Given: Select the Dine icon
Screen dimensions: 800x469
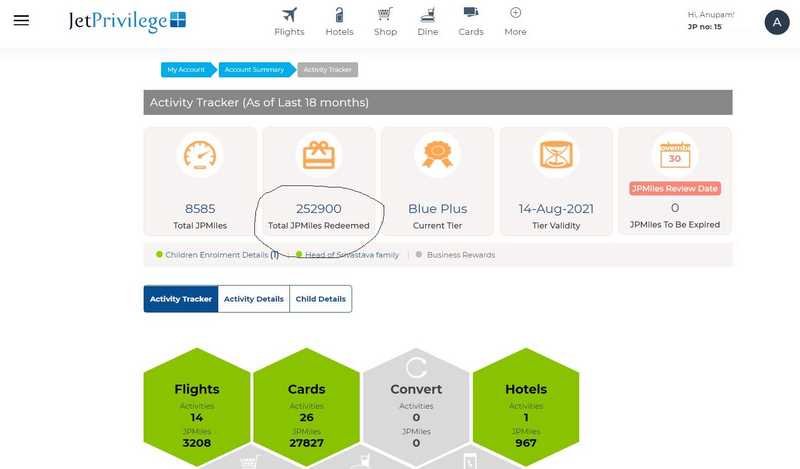Looking at the screenshot, I should 428,14.
